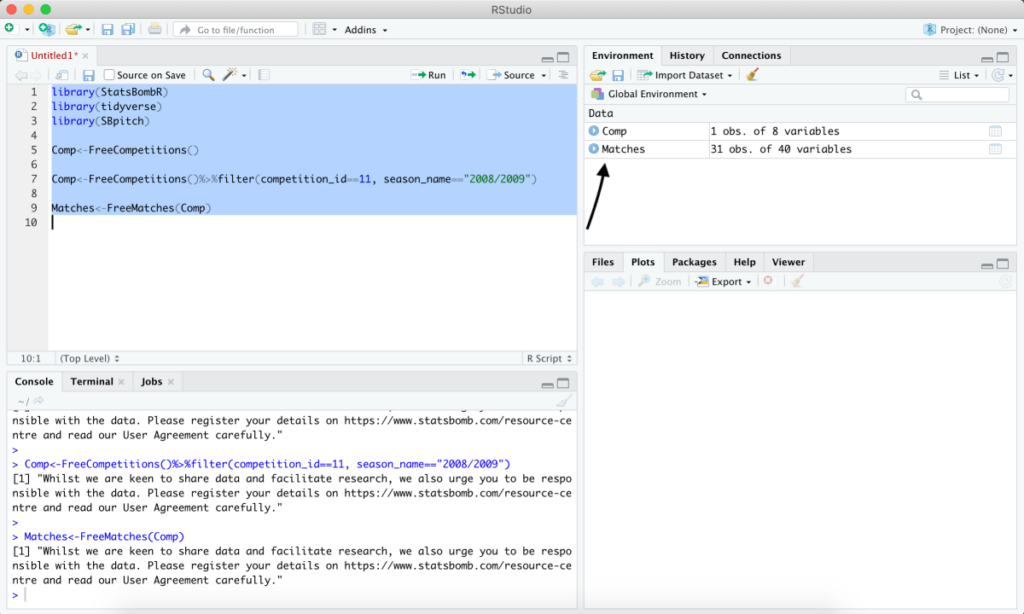The height and width of the screenshot is (614, 1024).
Task: Enable the Source on Save checkbox
Action: (x=109, y=74)
